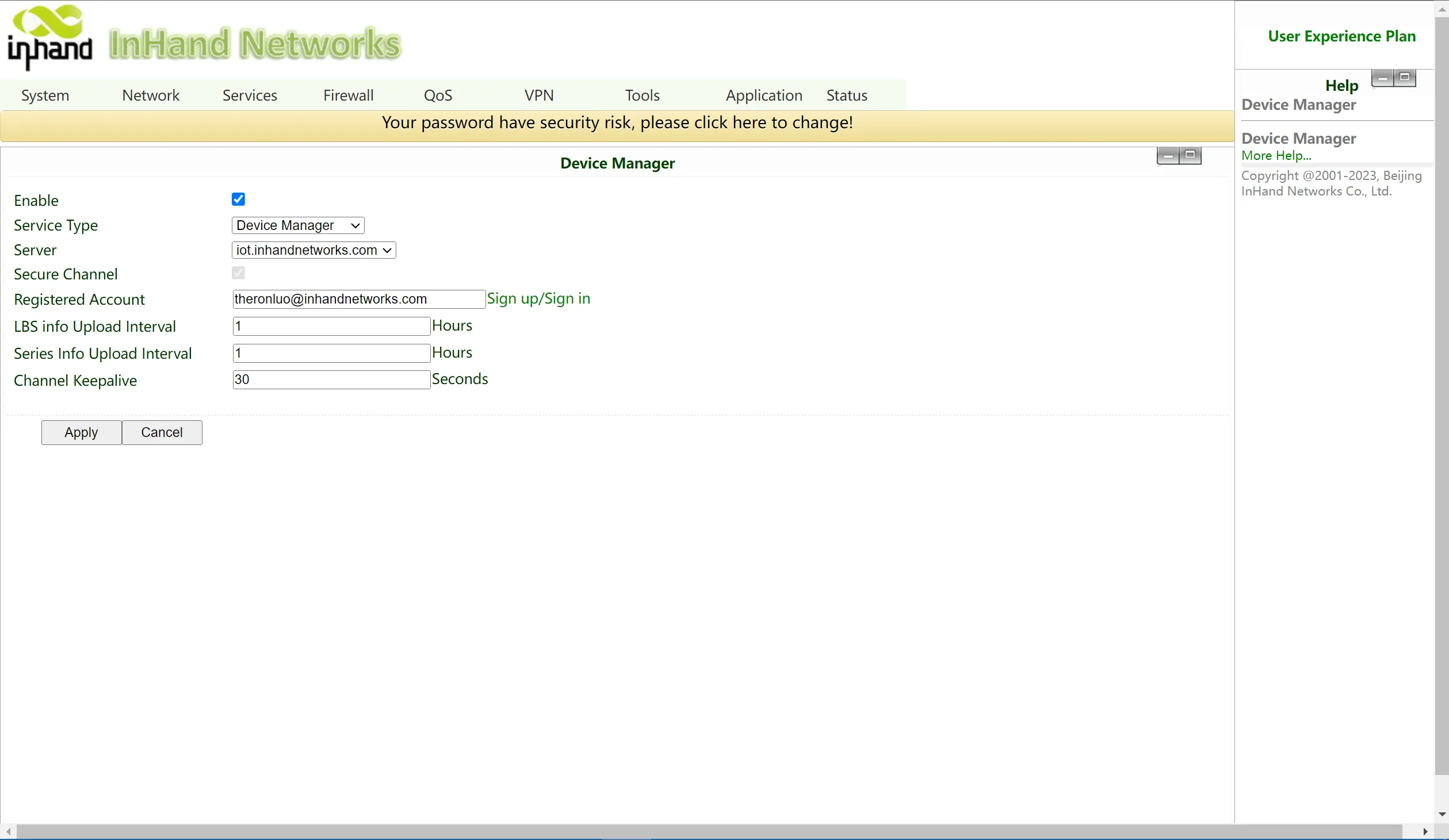Open the User Experience Plan link
This screenshot has width=1449, height=840.
(1341, 36)
